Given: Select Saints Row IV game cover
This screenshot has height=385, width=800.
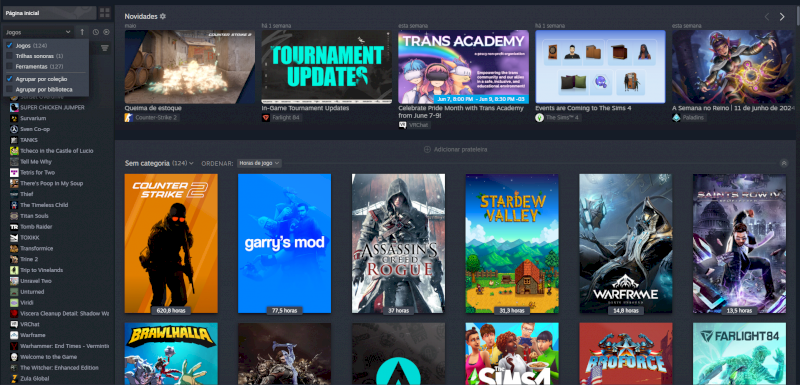Looking at the screenshot, I should pos(739,243).
